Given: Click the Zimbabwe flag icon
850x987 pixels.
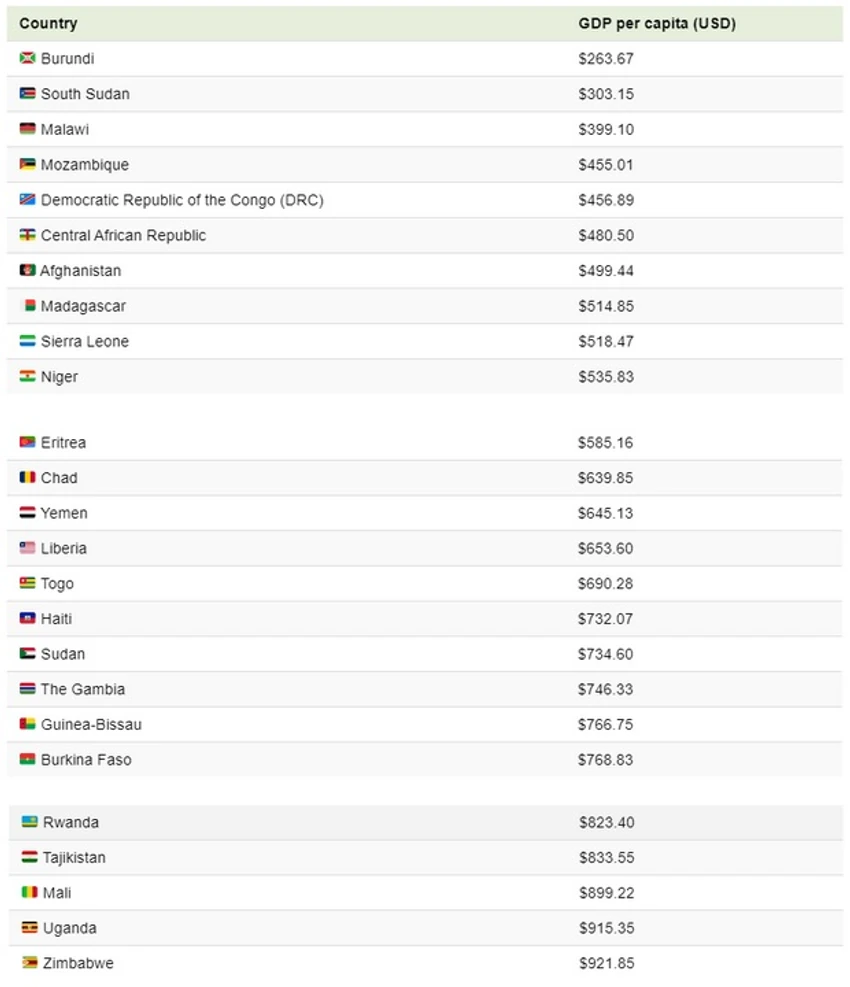Looking at the screenshot, I should pyautogui.click(x=29, y=962).
